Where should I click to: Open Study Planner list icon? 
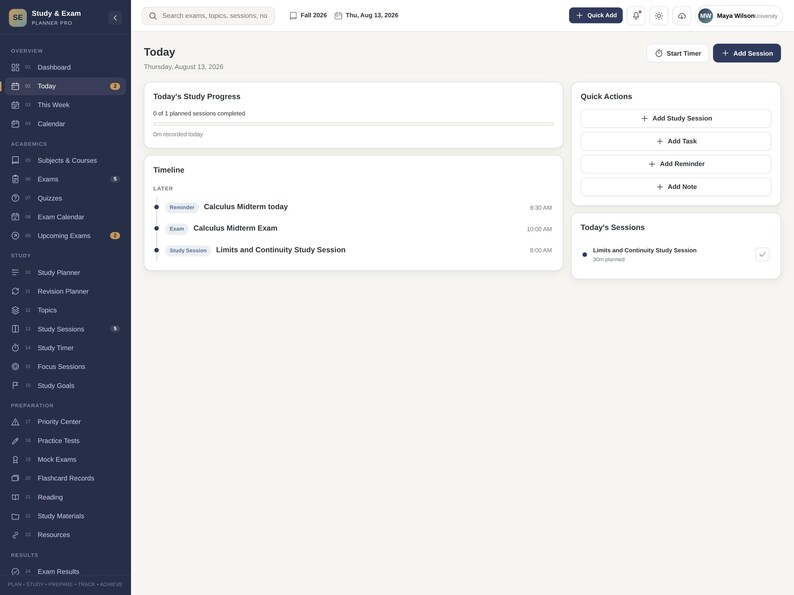pyautogui.click(x=15, y=272)
